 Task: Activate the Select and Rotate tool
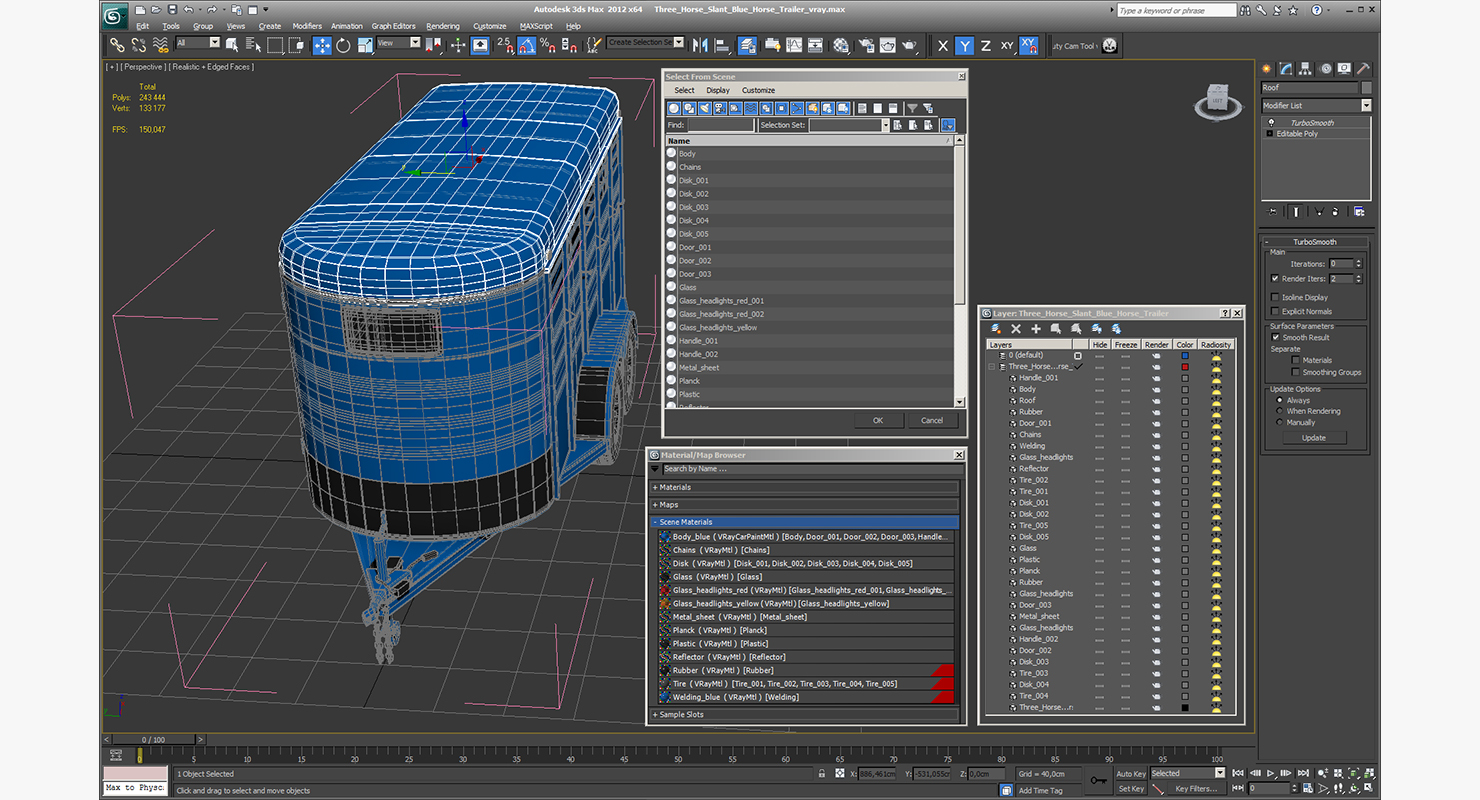coord(343,45)
